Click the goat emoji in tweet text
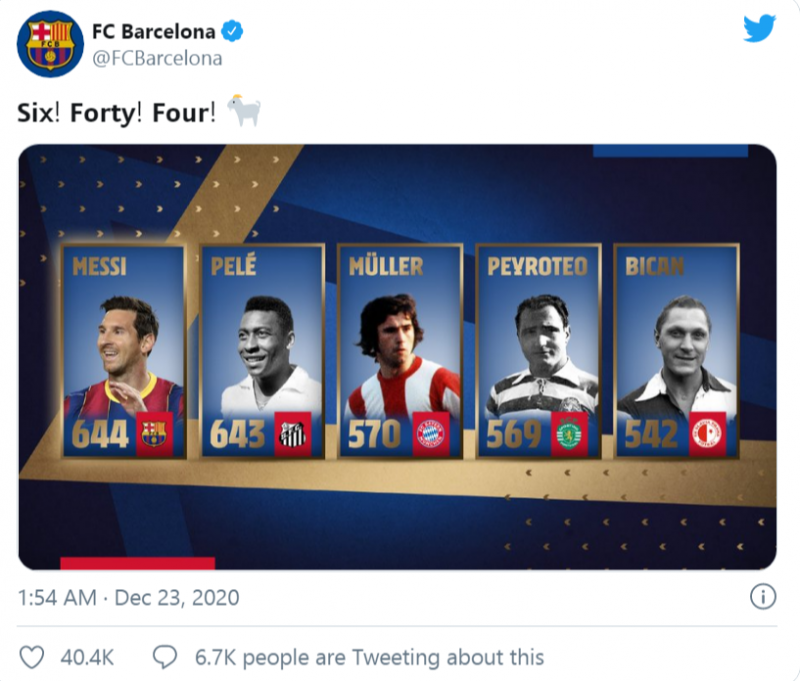The width and height of the screenshot is (800, 681). [244, 110]
